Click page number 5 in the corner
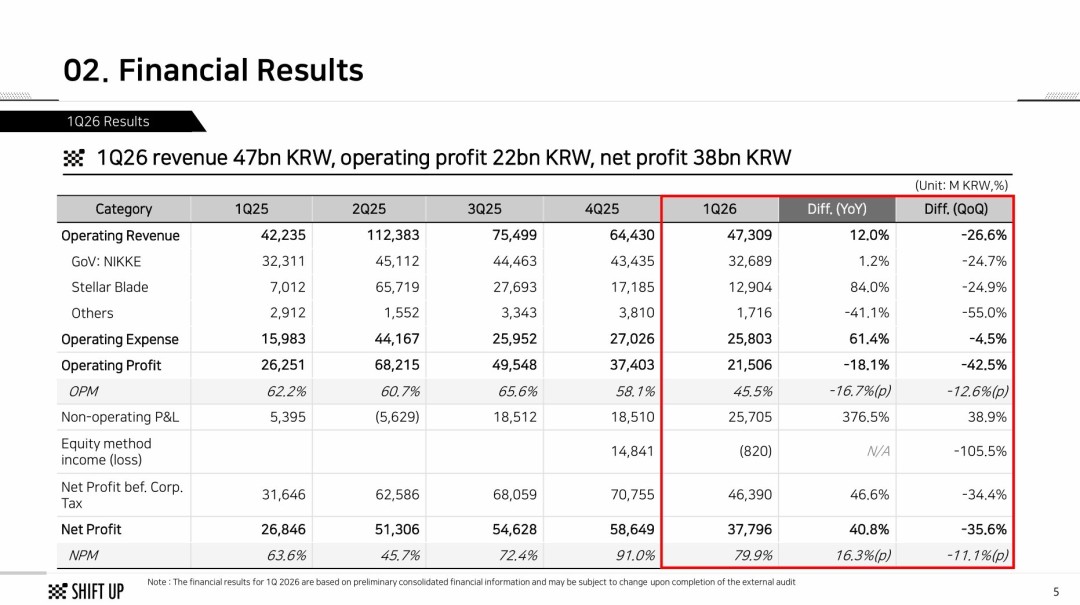 pos(1056,592)
